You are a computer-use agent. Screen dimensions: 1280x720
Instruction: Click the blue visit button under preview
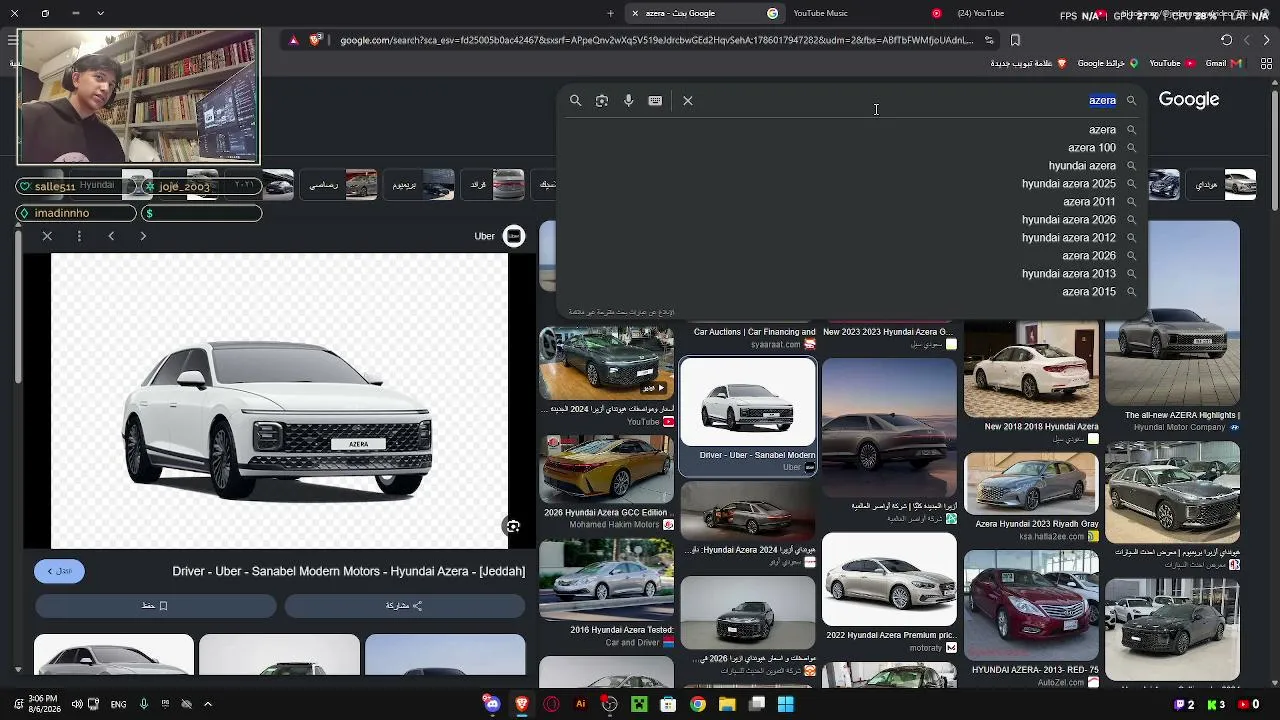[x=59, y=571]
